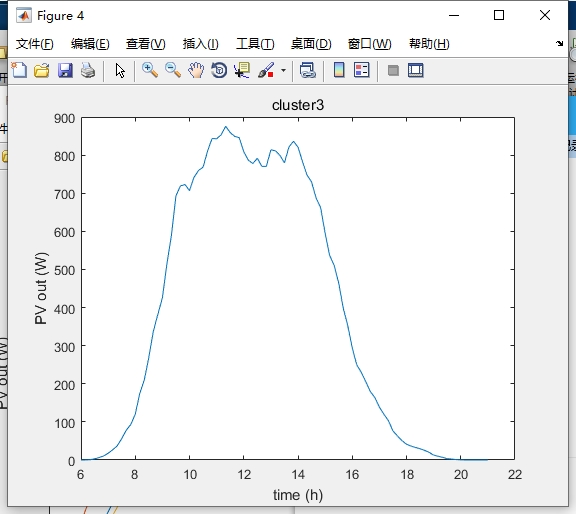This screenshot has height=514, width=576.
Task: Insert a colorbar using toolbar icon
Action: (x=339, y=70)
